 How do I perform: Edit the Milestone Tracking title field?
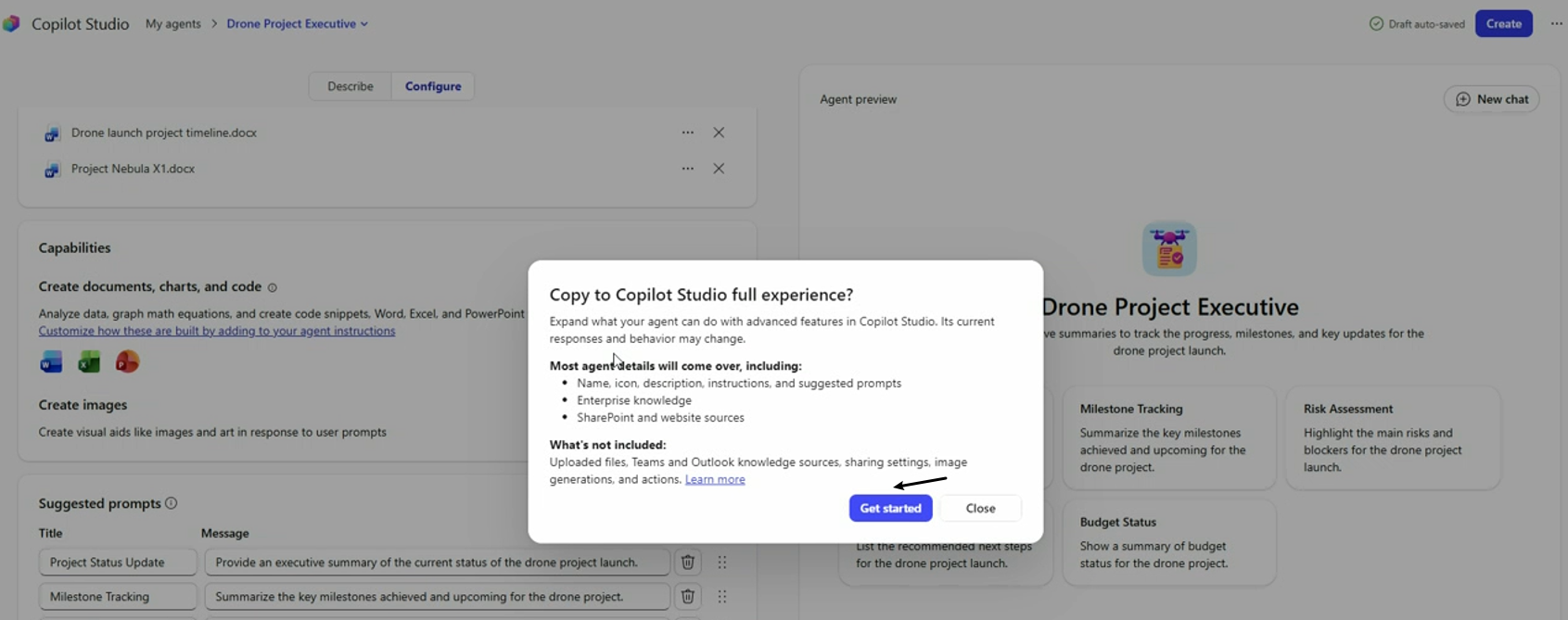click(118, 596)
